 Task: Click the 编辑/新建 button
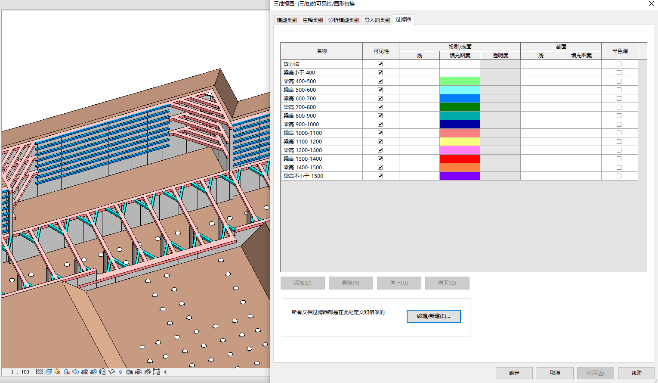tap(433, 316)
